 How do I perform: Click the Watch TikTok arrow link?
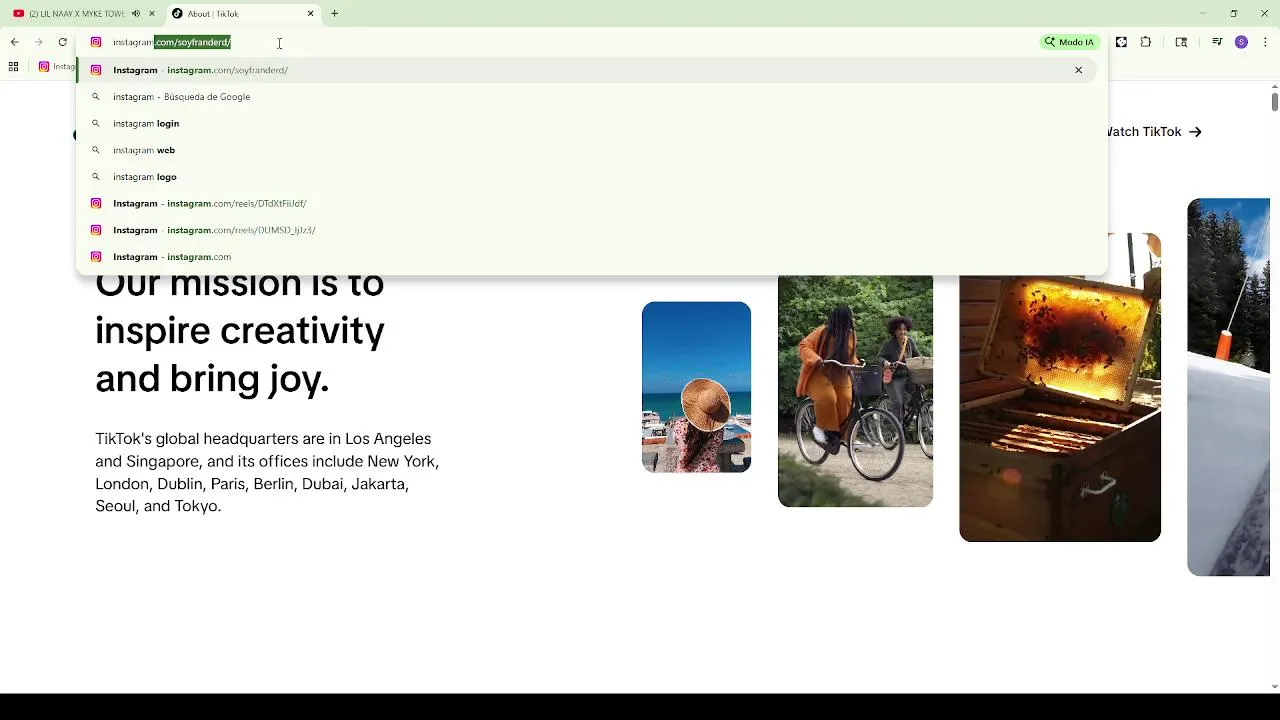coord(1154,132)
